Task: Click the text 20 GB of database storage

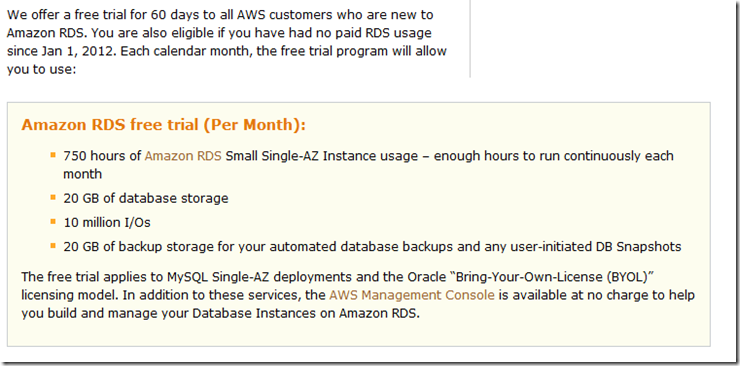Action: click(x=146, y=198)
